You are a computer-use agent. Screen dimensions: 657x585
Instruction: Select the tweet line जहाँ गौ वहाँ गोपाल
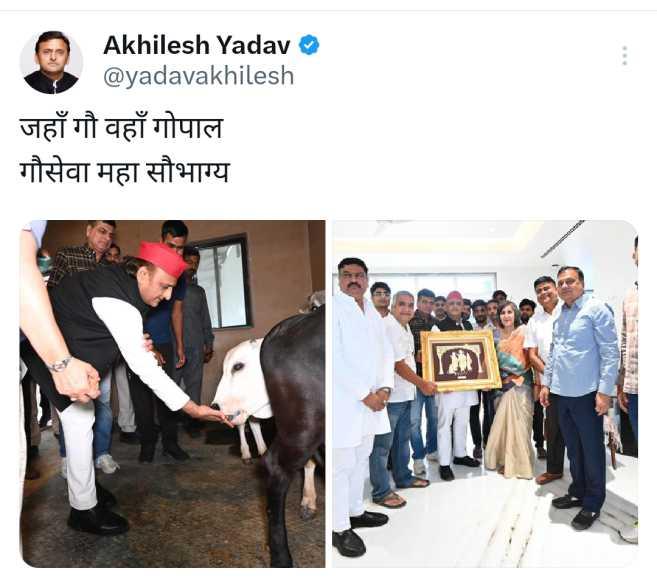(122, 128)
